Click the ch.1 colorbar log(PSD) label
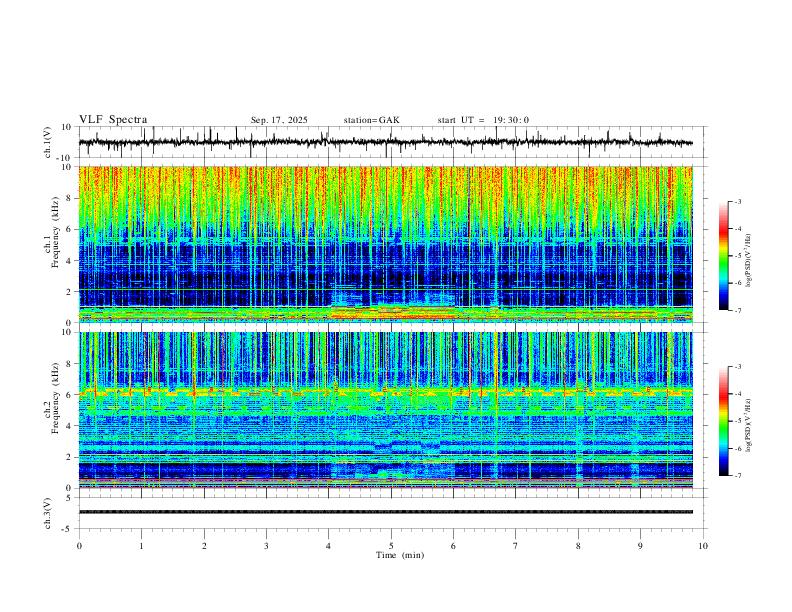Viewport: 792px width, 612px height. coord(749,261)
